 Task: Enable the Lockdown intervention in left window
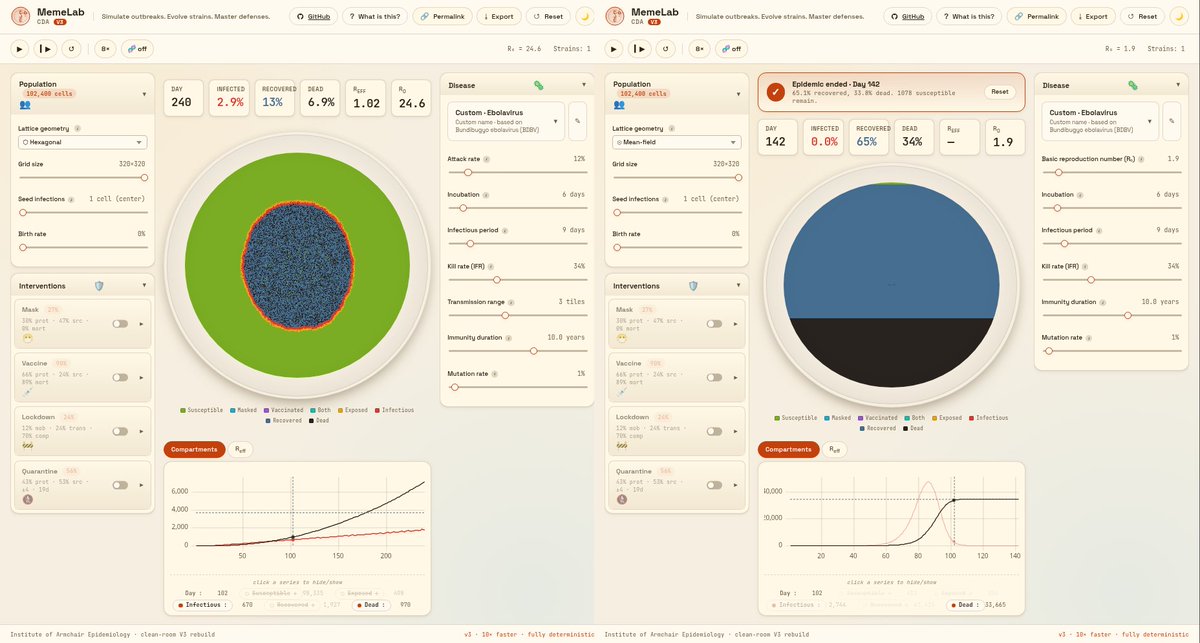click(x=121, y=431)
